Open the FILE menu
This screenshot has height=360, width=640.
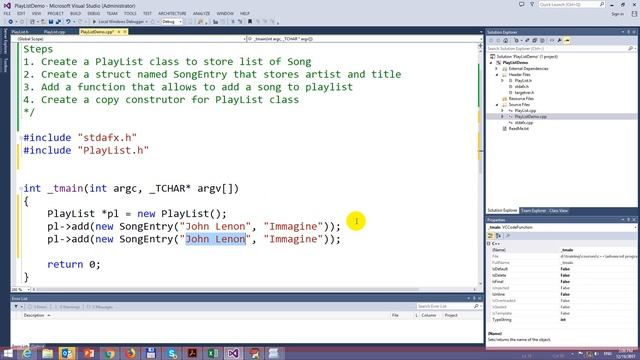coord(7,13)
